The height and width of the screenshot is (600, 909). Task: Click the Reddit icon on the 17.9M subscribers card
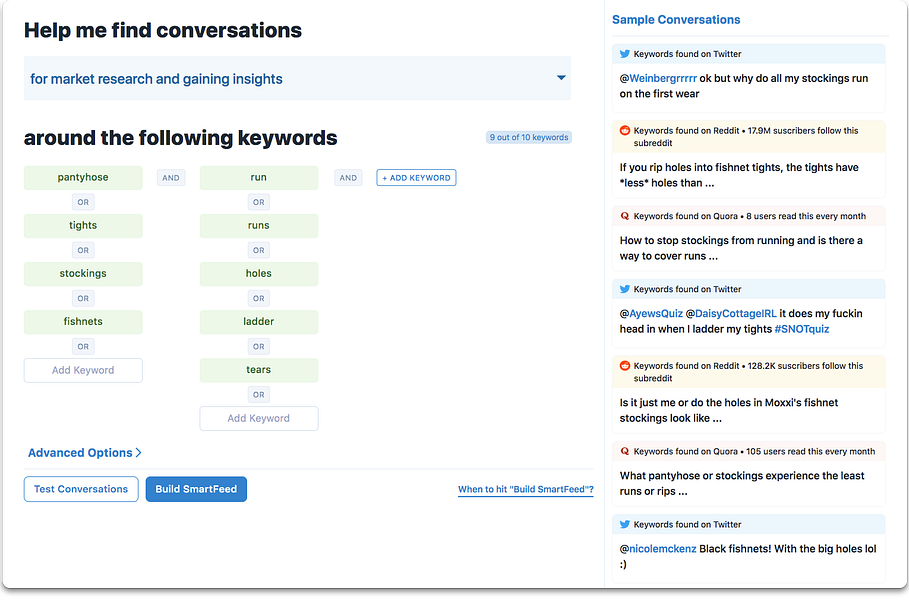[624, 130]
